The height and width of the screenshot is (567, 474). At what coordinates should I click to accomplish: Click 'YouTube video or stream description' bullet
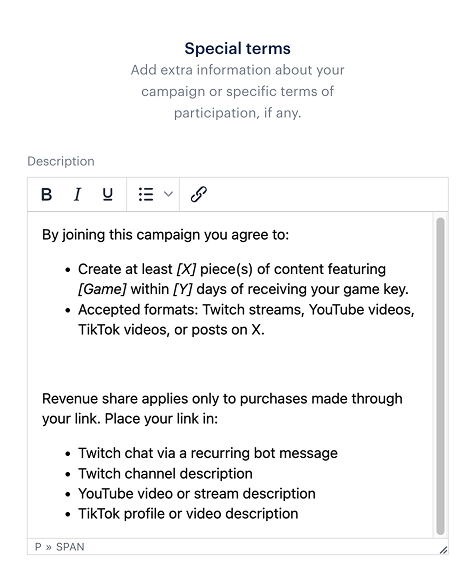pos(197,494)
